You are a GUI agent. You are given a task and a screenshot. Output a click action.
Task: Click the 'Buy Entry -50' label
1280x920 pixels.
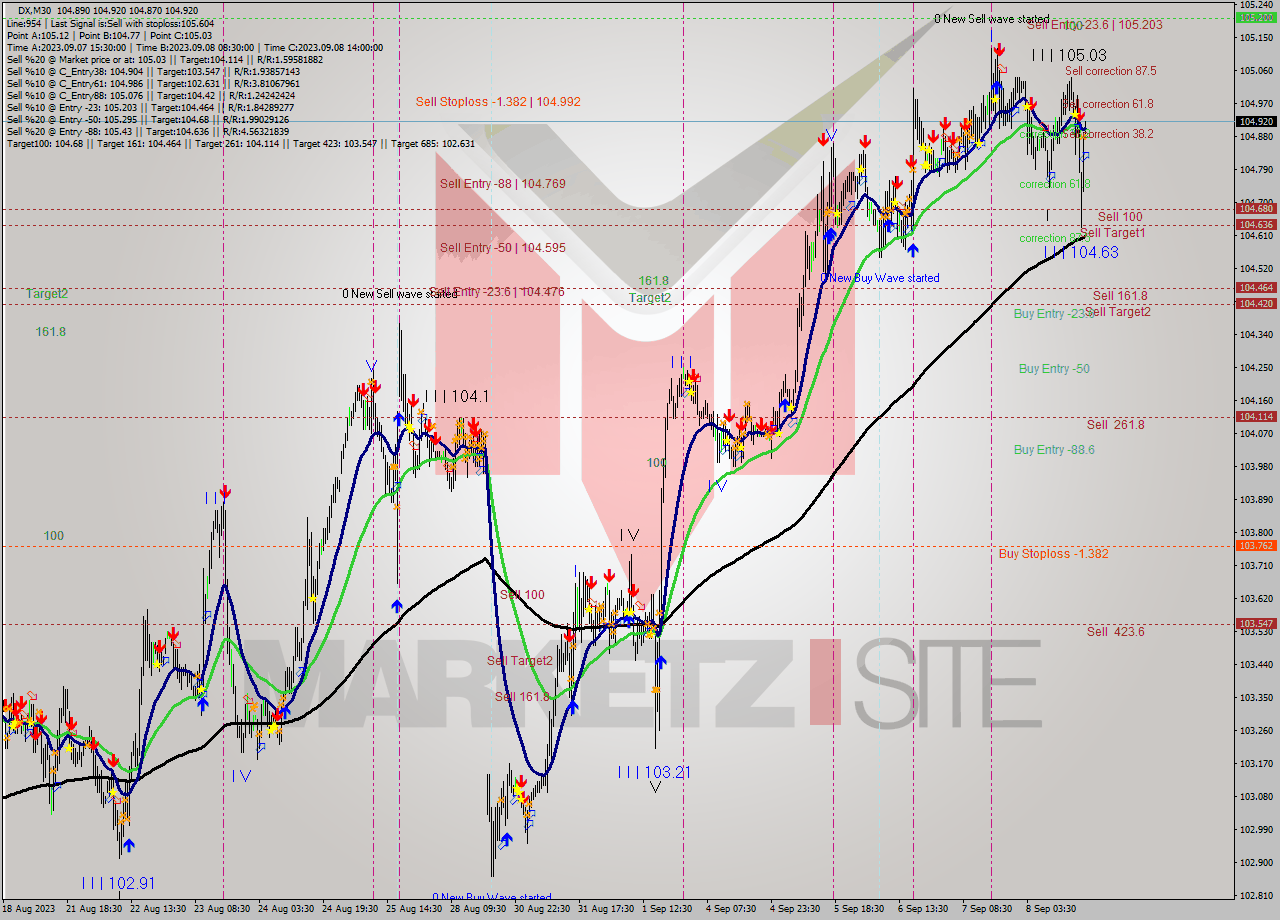pos(1054,369)
